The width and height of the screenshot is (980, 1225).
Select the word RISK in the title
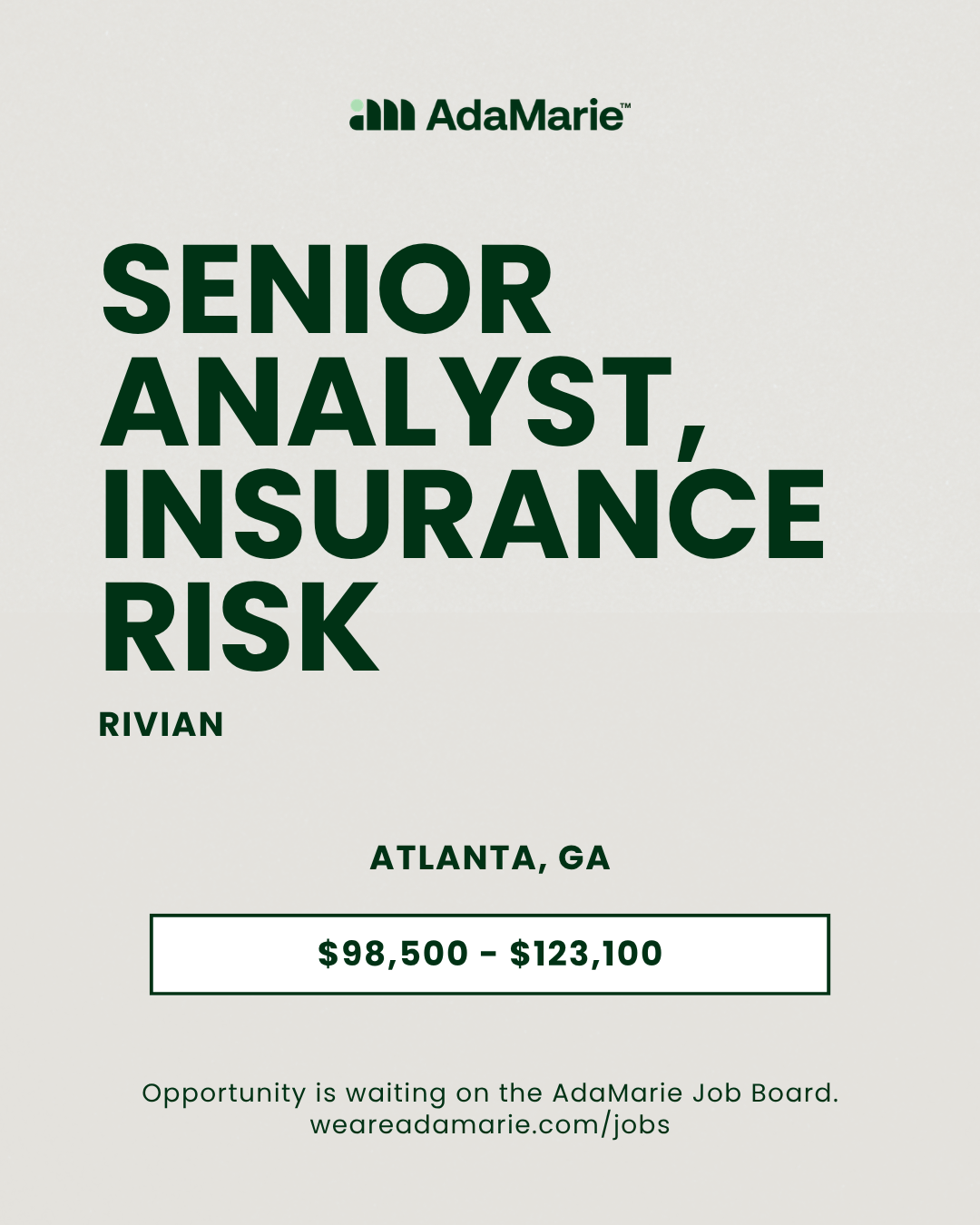pos(240,627)
